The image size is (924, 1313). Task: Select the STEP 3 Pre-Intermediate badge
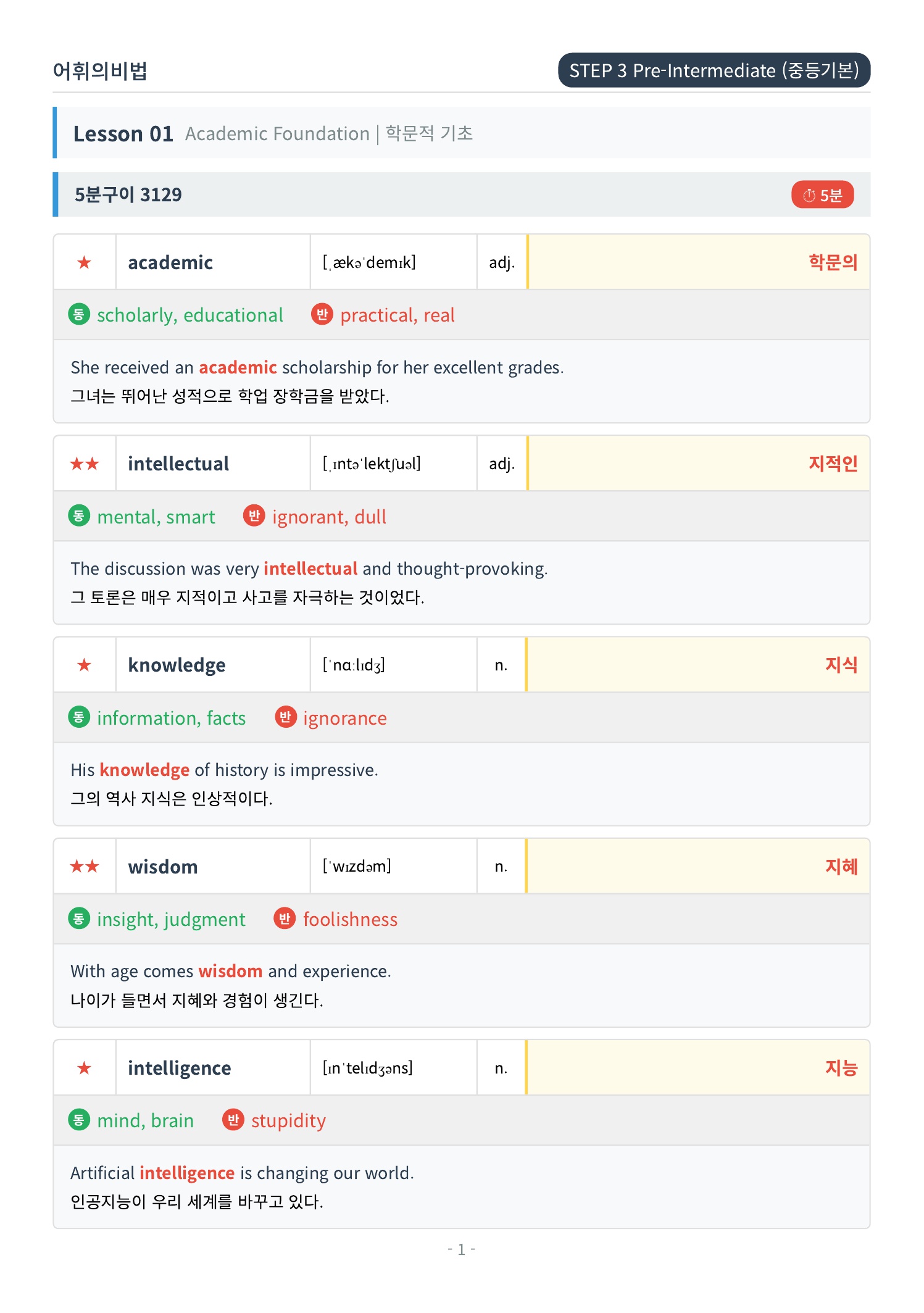714,70
